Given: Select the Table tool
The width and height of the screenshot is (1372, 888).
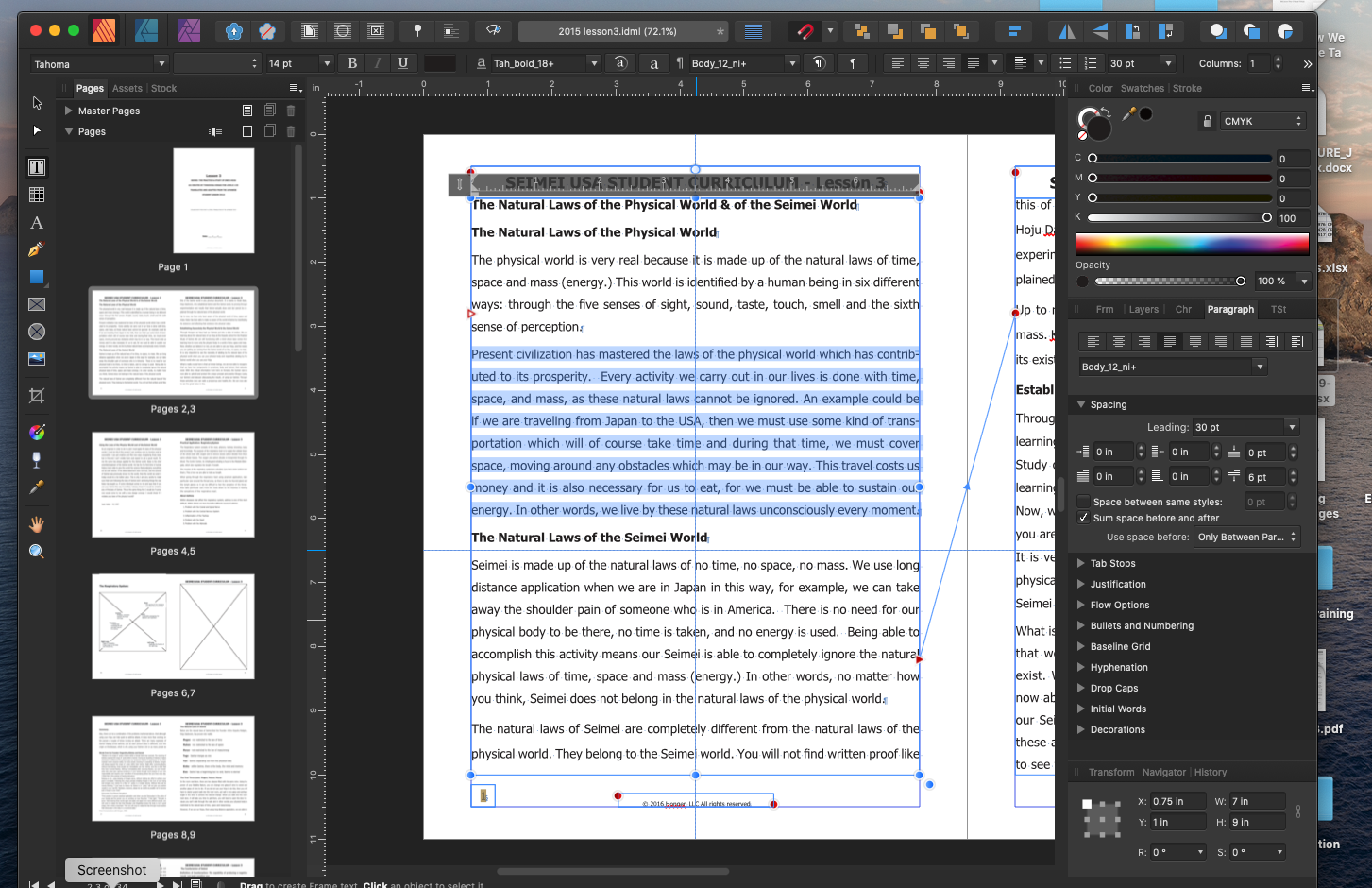Looking at the screenshot, I should point(36,194).
